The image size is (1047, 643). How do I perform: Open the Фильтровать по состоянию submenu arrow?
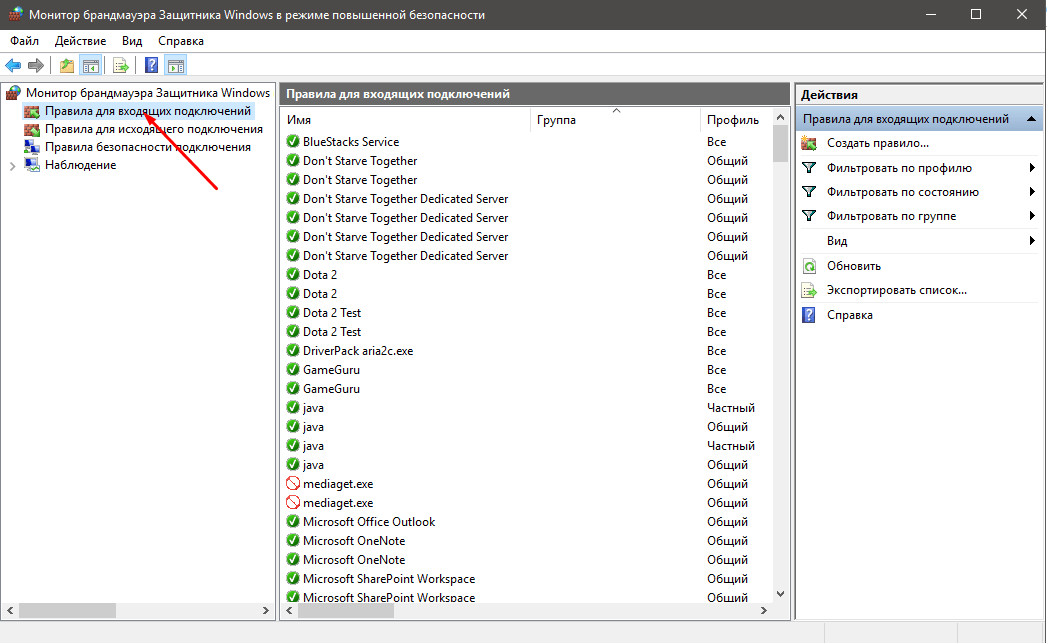1032,192
